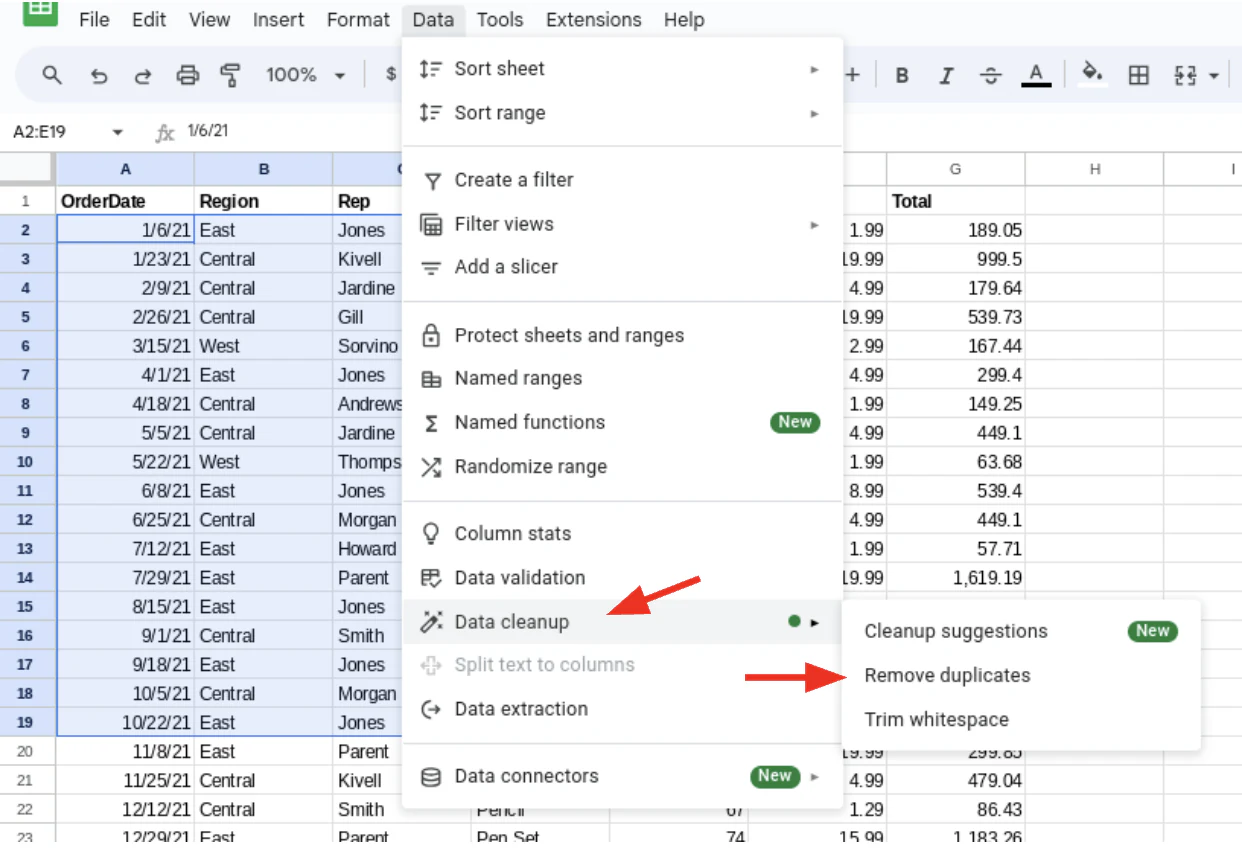The width and height of the screenshot is (1242, 852).
Task: Open the Tools menu
Action: tap(499, 19)
